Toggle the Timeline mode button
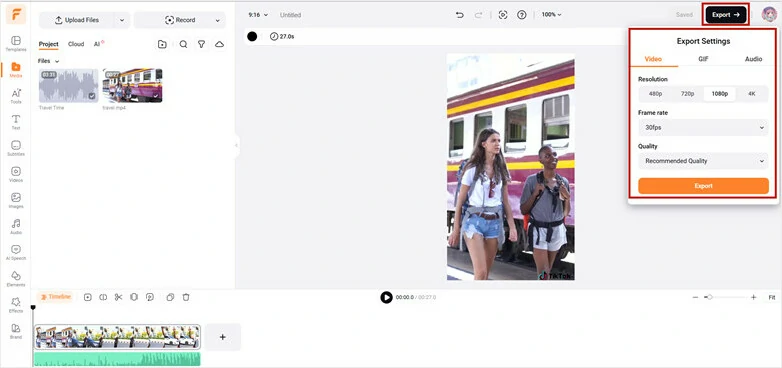 (x=55, y=297)
